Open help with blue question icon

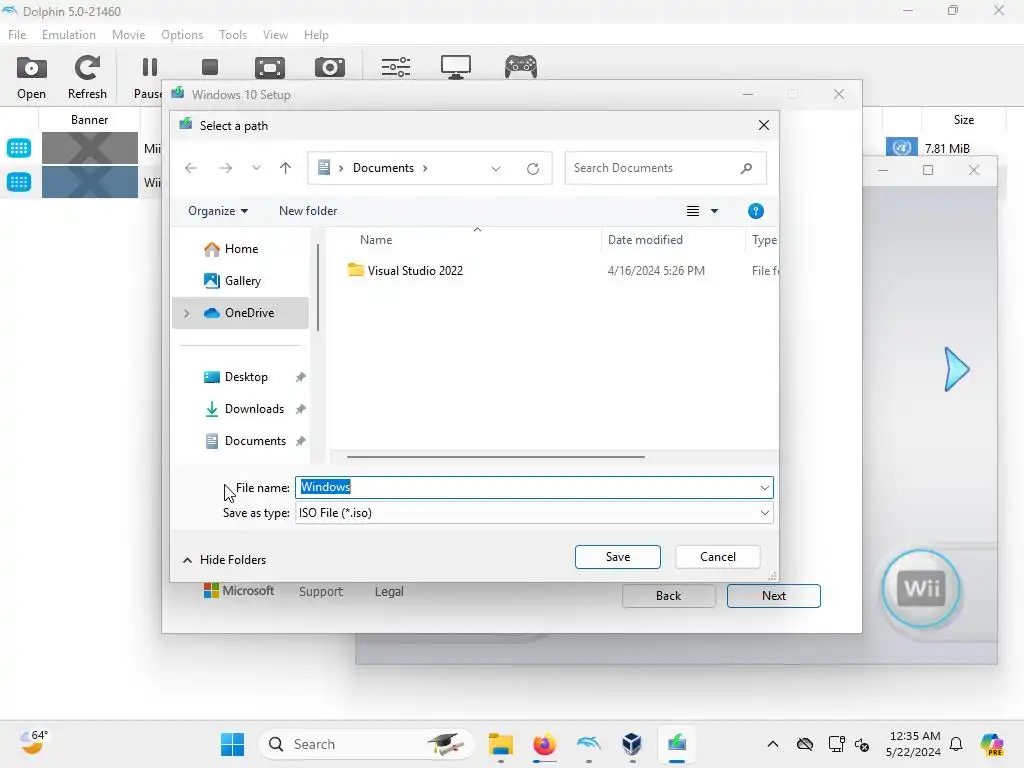coord(756,211)
